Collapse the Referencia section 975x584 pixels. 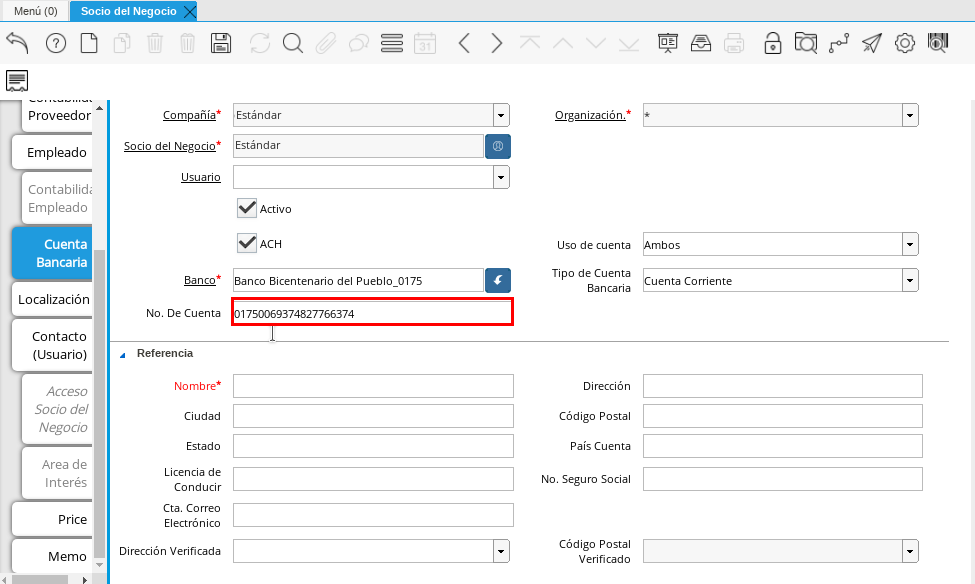tap(123, 354)
